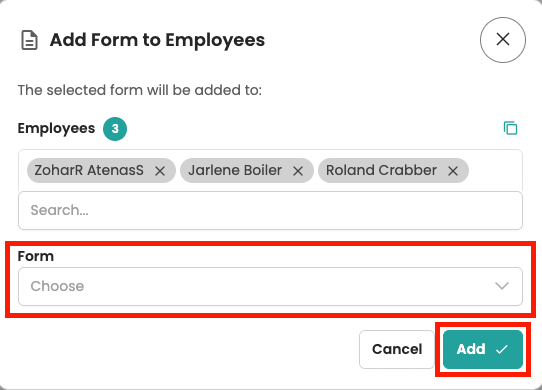Viewport: 542px width, 390px height.
Task: Select the ZoharR AtenasS employee chip
Action: click(x=89, y=170)
